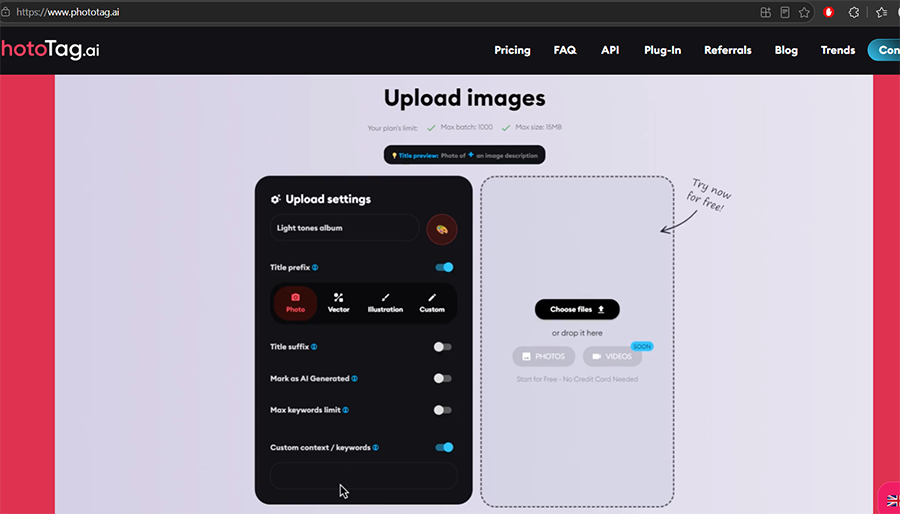Select the Vector title prefix option
900x514 pixels.
339,303
